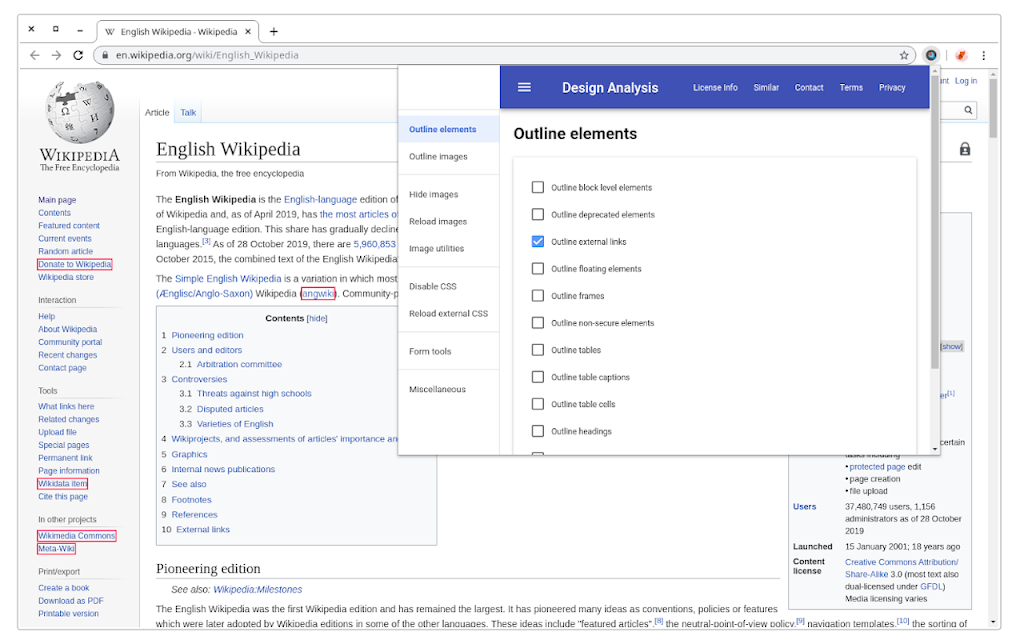Select Hide images in sidebar
This screenshot has width=1024, height=640.
(449, 195)
